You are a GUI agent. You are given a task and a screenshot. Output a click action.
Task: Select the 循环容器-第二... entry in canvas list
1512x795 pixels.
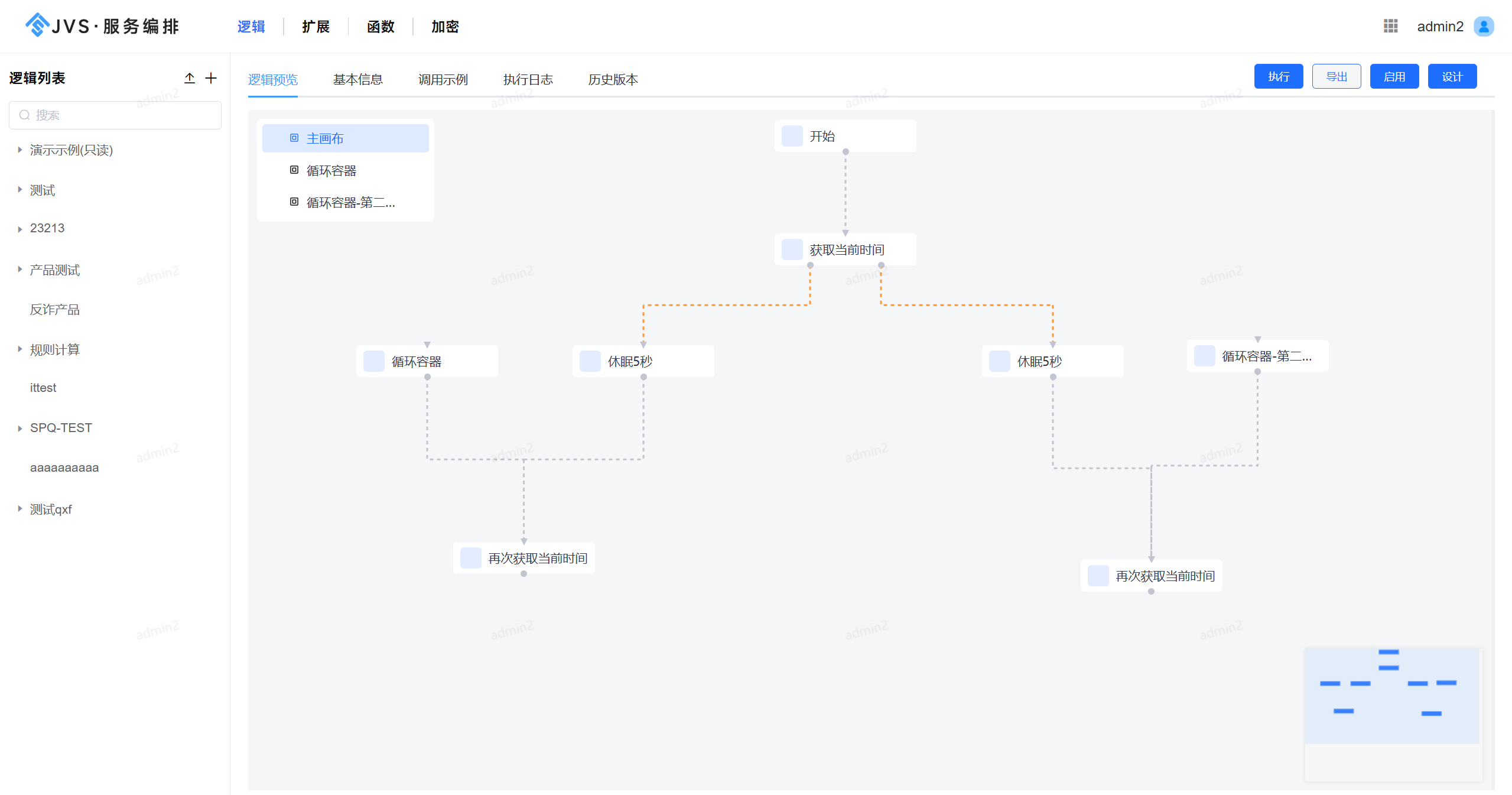(345, 202)
